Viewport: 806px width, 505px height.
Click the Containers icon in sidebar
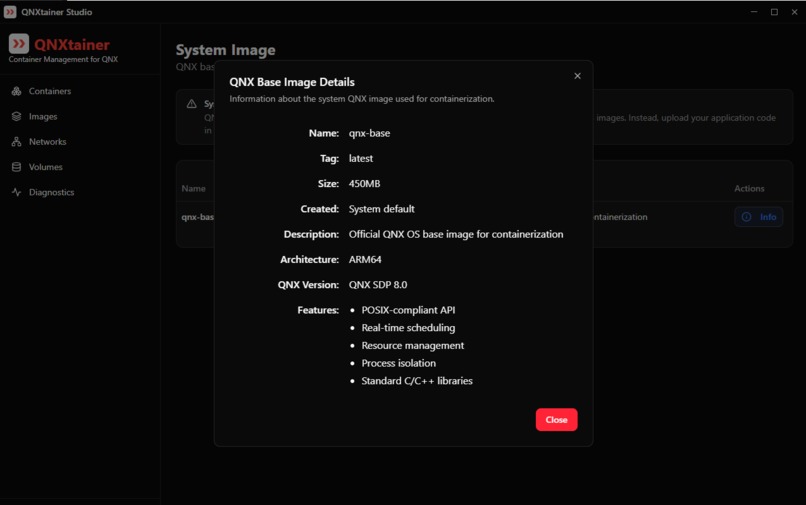click(16, 91)
